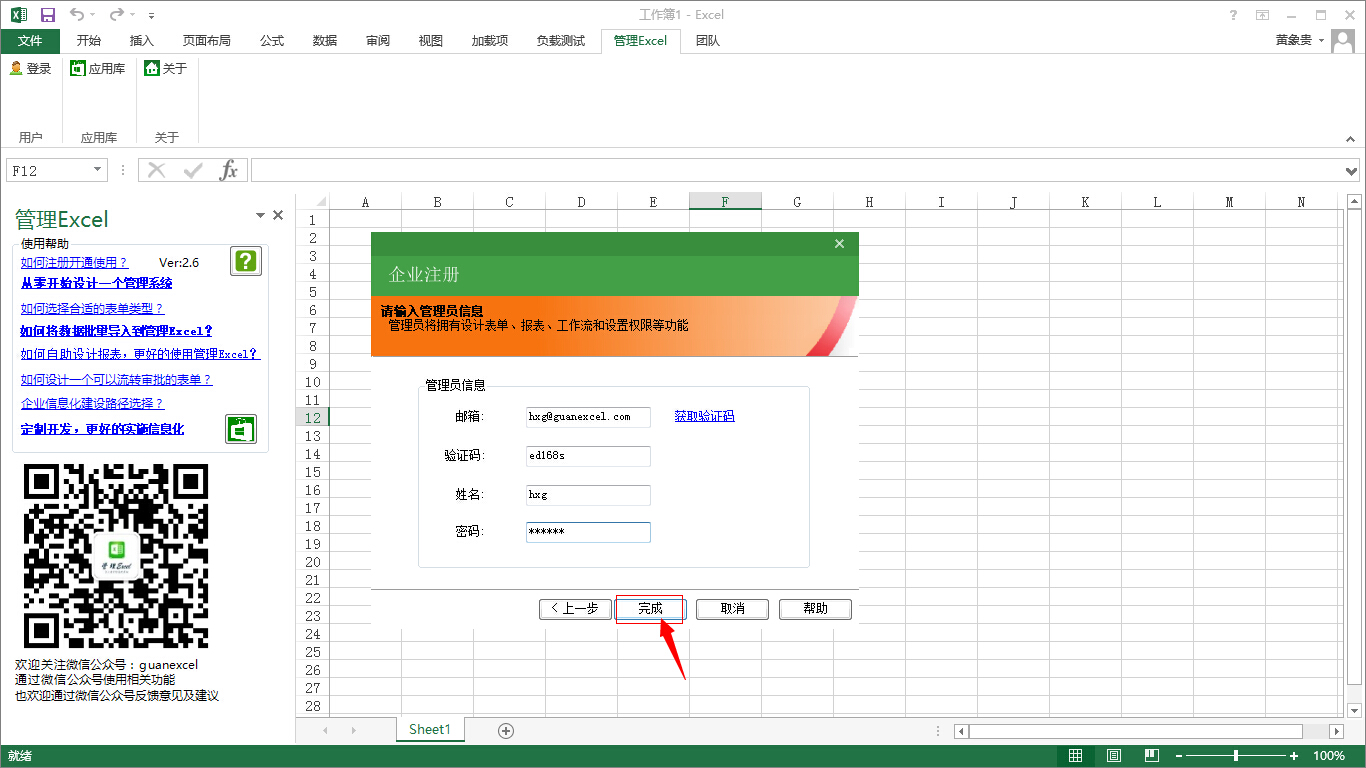Open the 定制开发，更好的实施信息化 link

[x=102, y=429]
